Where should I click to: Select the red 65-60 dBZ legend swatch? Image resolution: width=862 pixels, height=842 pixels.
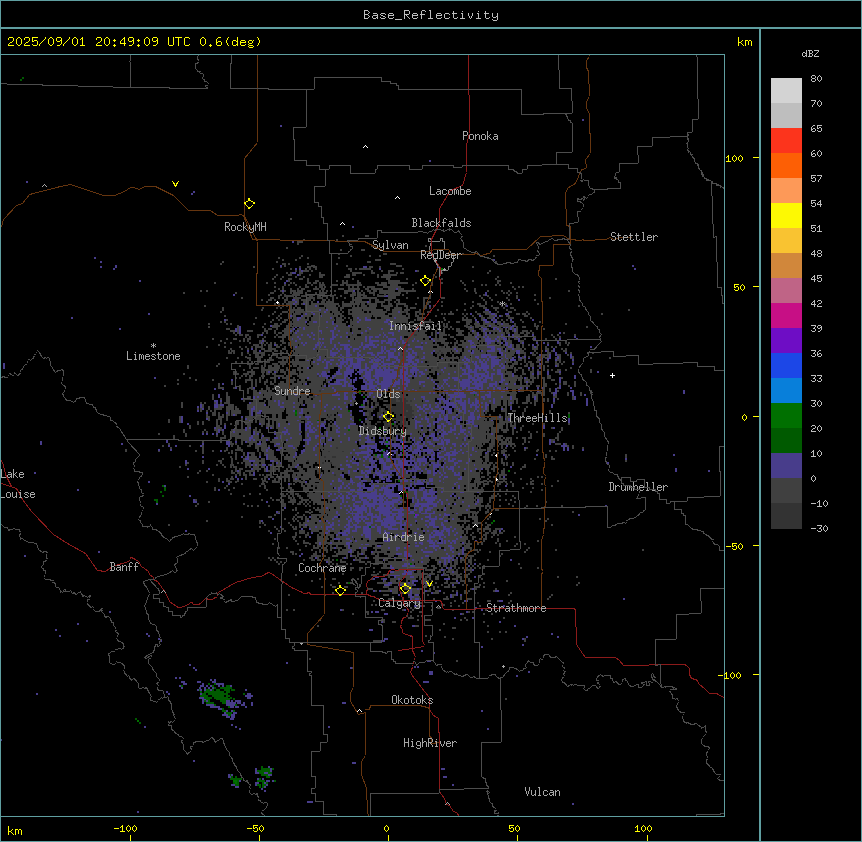[x=786, y=141]
